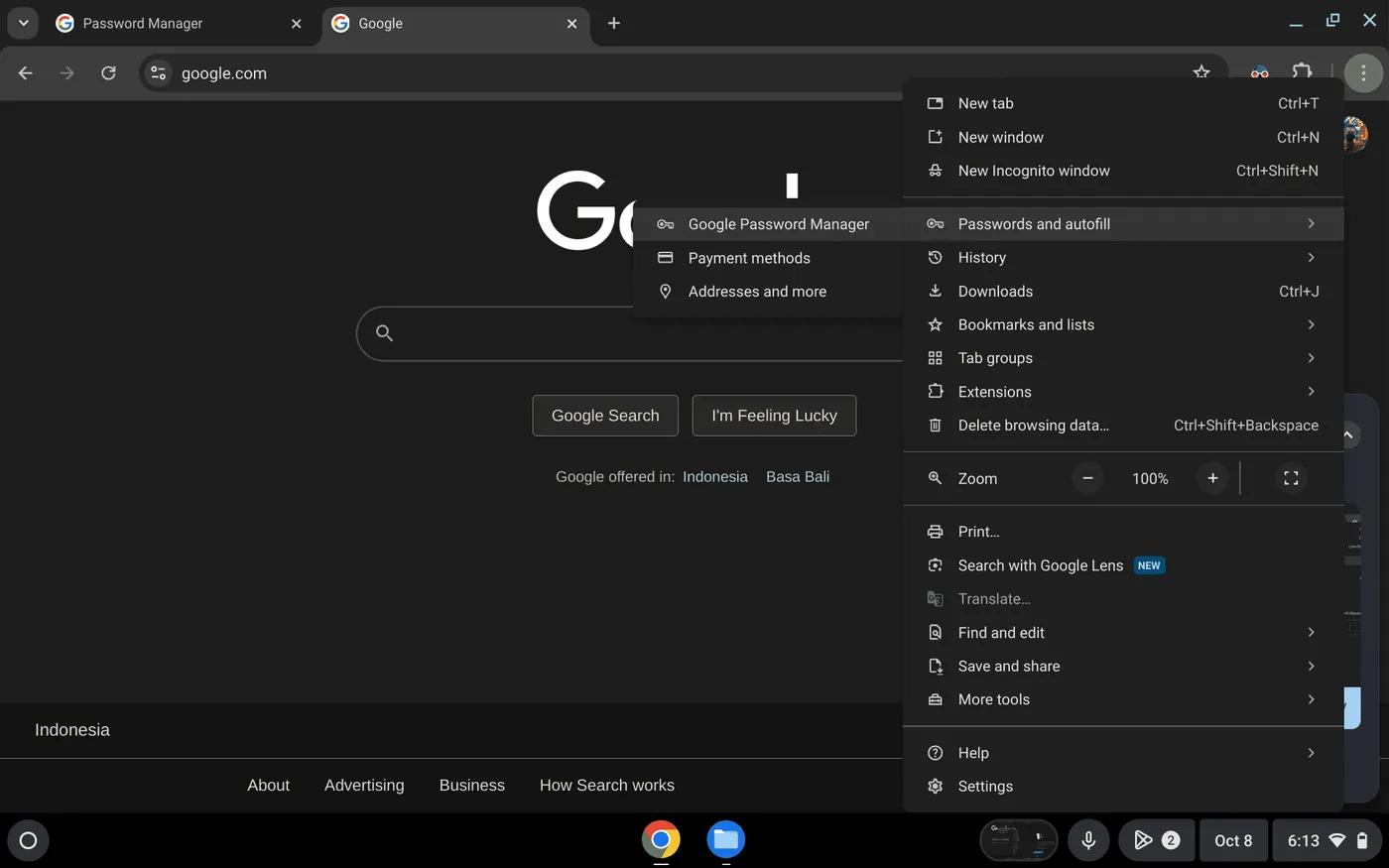Select Payment methods in submenu
This screenshot has width=1389, height=868.
[x=768, y=258]
